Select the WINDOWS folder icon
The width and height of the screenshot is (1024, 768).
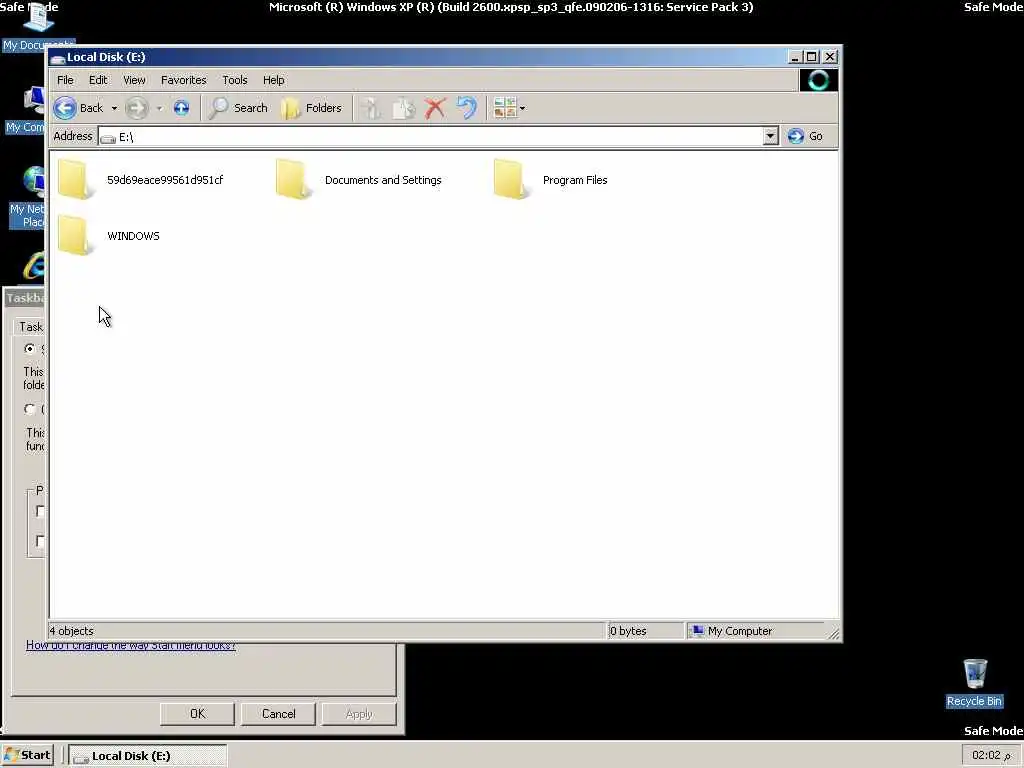75,235
